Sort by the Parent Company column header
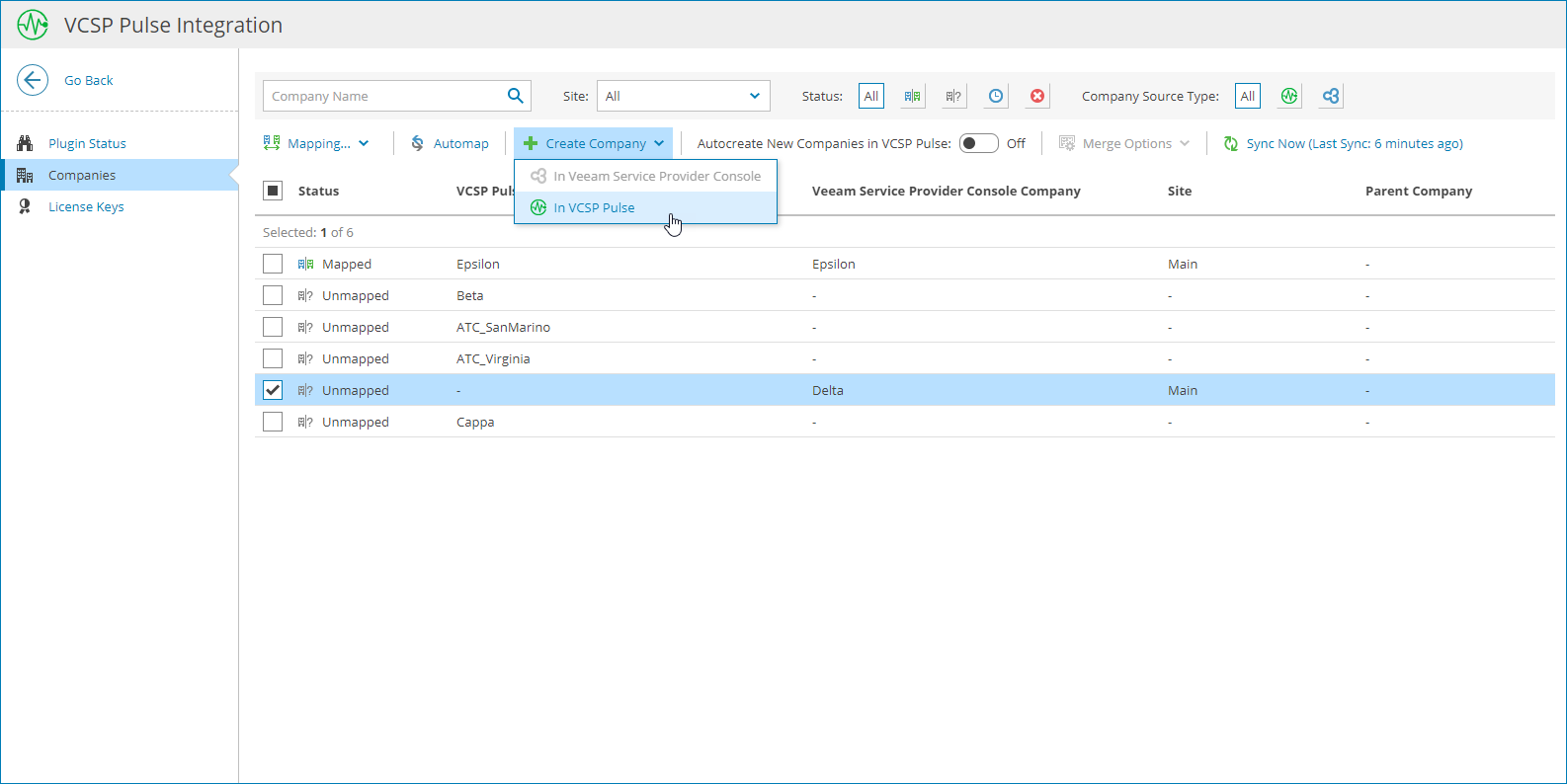This screenshot has width=1567, height=784. 1419,191
